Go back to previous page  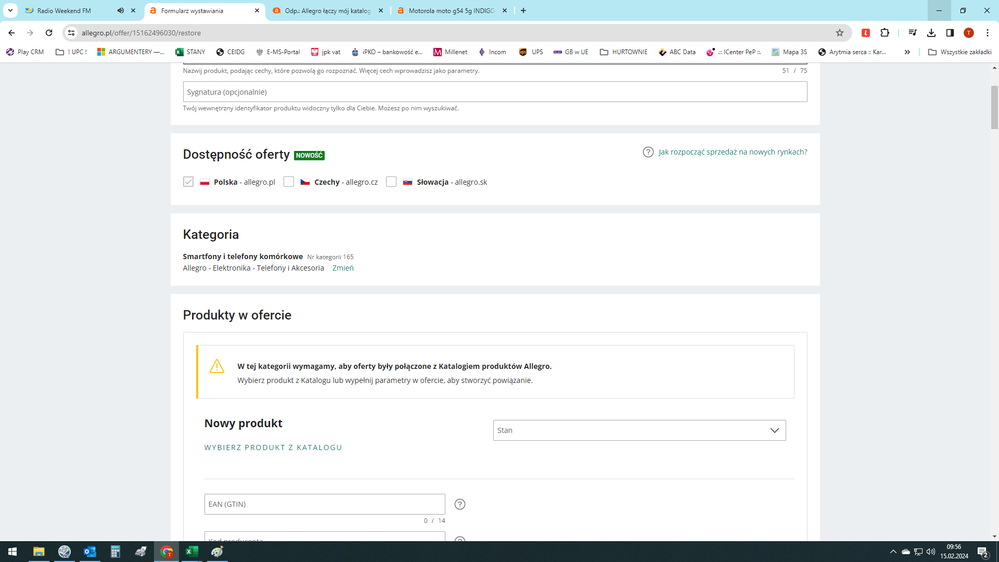pyautogui.click(x=11, y=32)
